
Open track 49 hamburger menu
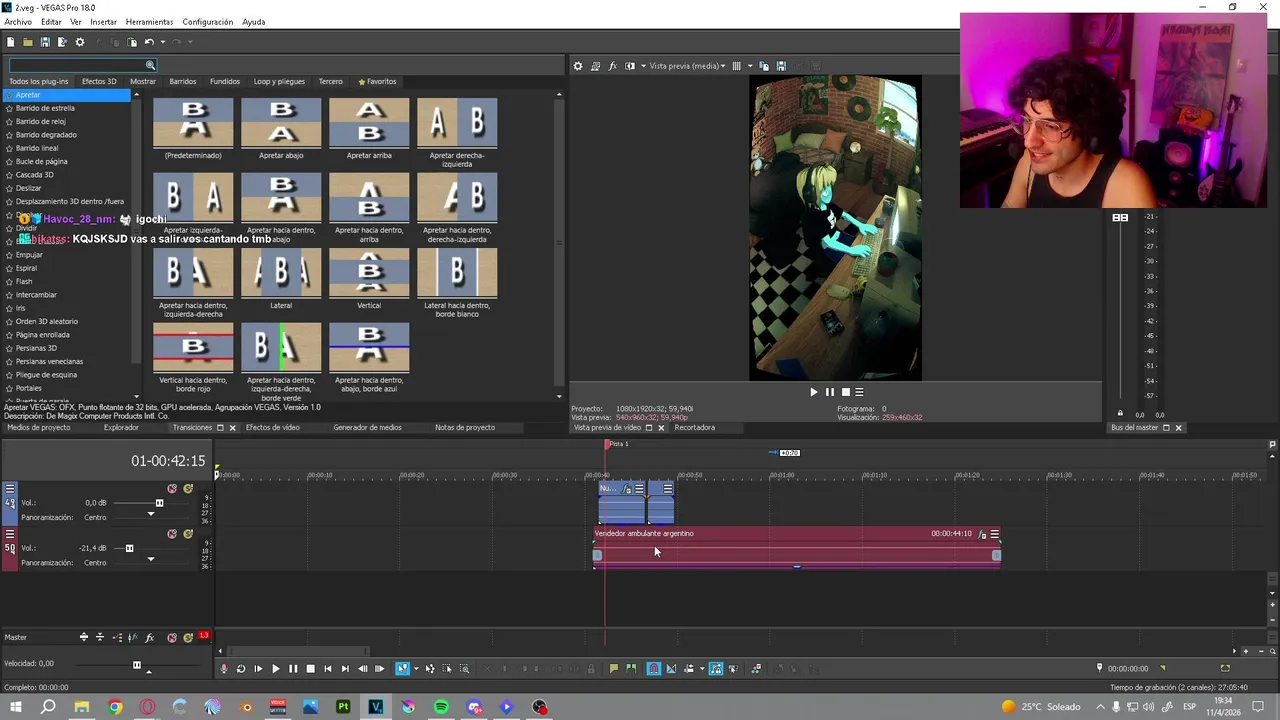(x=10, y=489)
